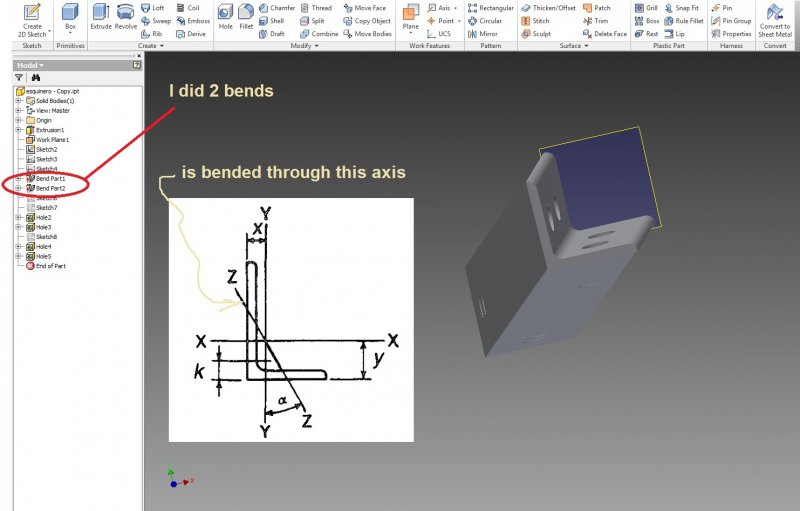This screenshot has width=800, height=511.
Task: Start a new 2D sketch
Action: 32,20
